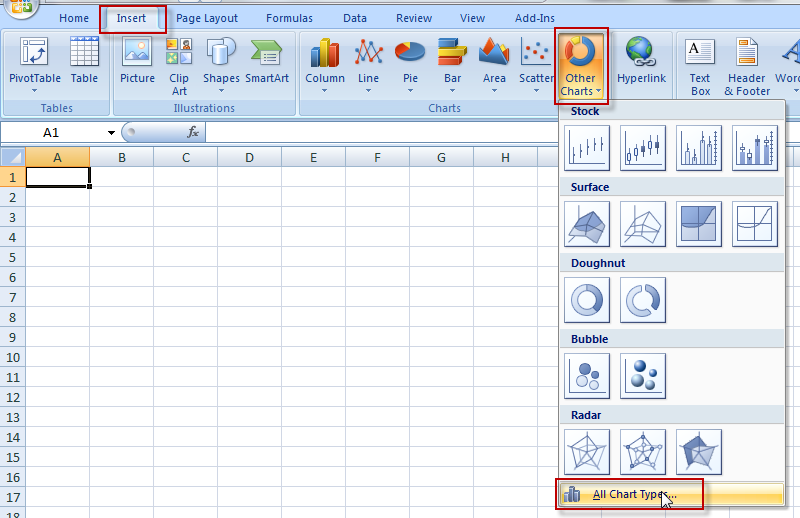Viewport: 800px width, 518px height.
Task: Switch to the Page Layout tab
Action: [x=207, y=18]
